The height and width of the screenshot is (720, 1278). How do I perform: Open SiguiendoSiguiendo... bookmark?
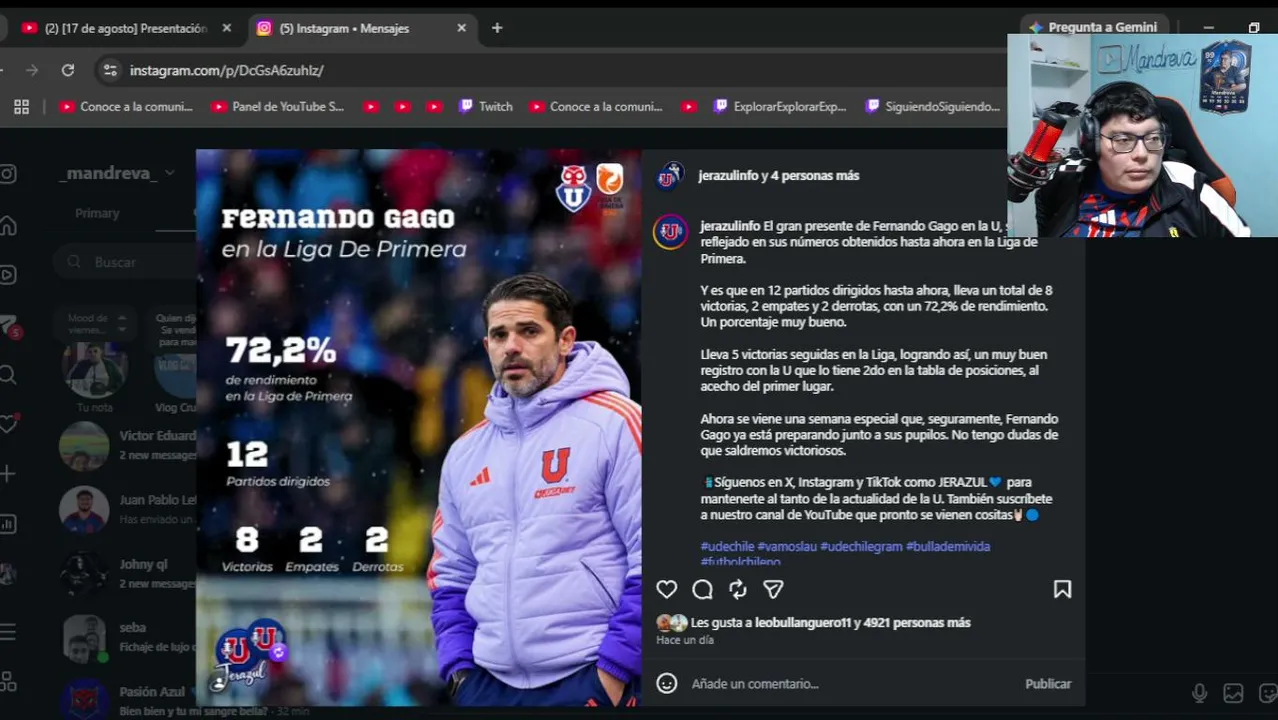pyautogui.click(x=933, y=107)
